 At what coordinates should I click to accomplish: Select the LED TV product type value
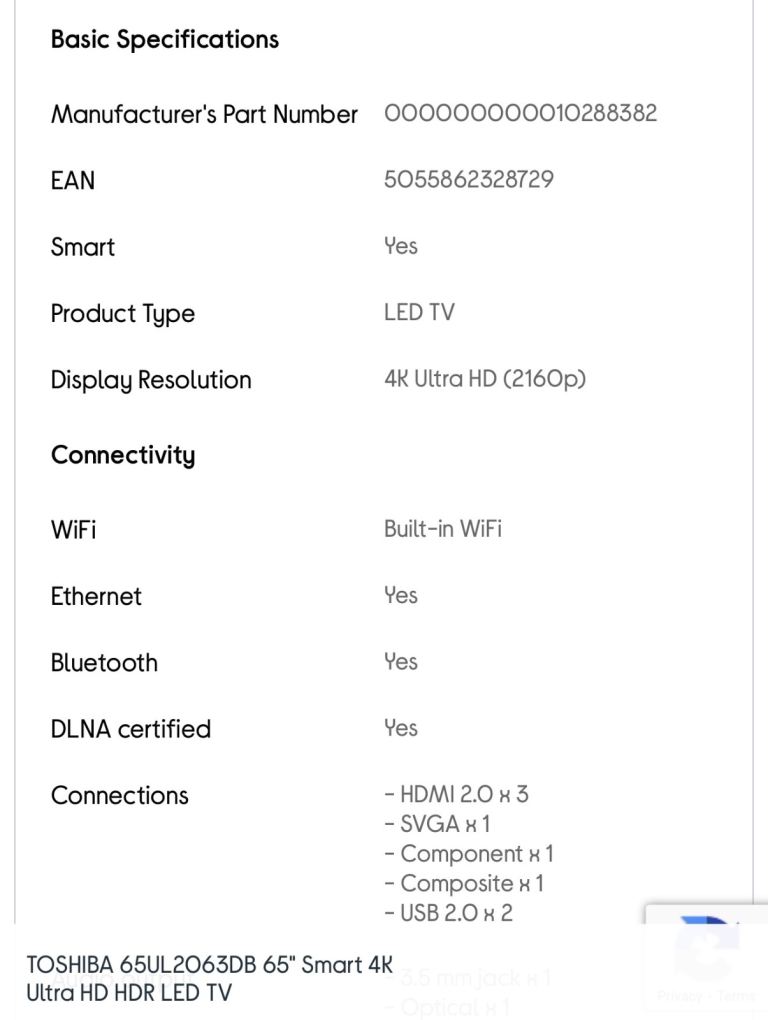click(419, 312)
